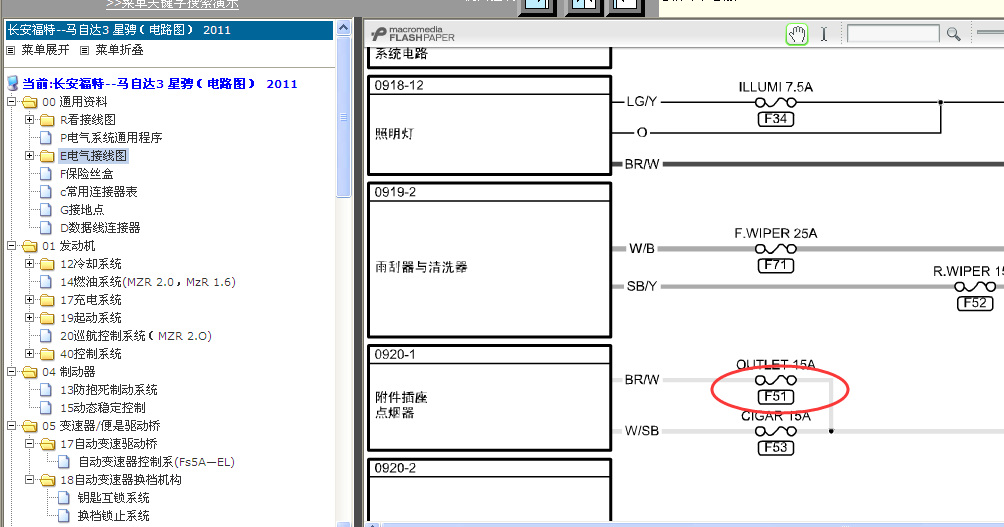Open the 当前:长安福特--马自达3 星骋 link
This screenshot has height=527, width=1004.
pyautogui.click(x=159, y=84)
